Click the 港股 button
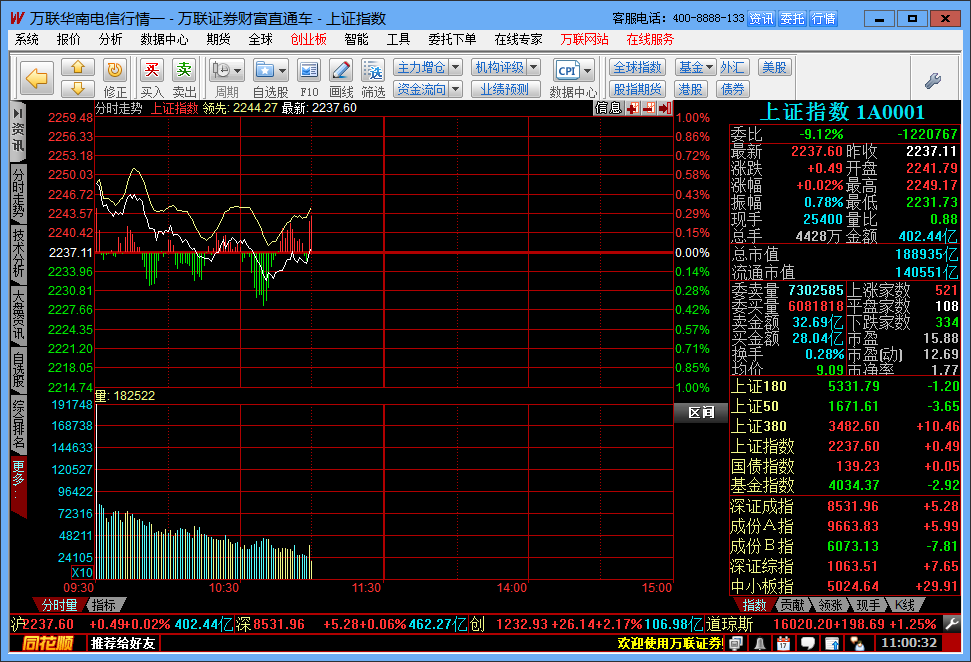 (690, 89)
